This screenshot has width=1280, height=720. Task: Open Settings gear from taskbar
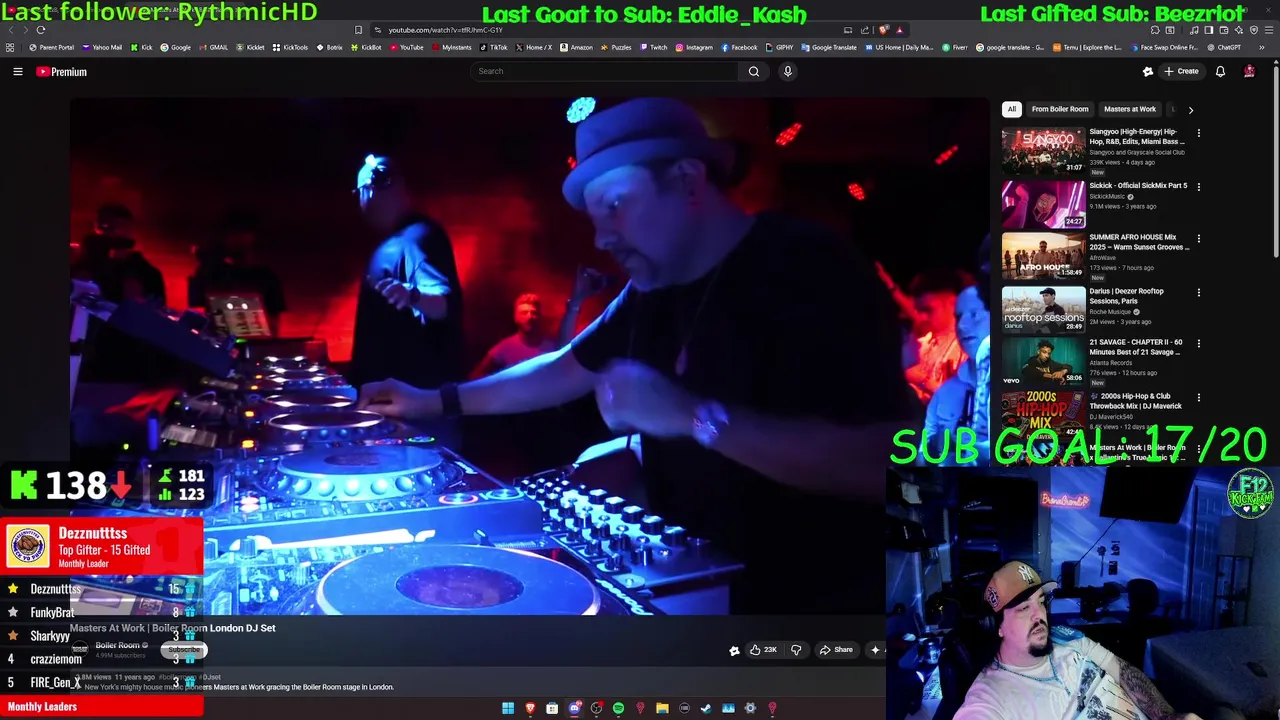(x=750, y=708)
